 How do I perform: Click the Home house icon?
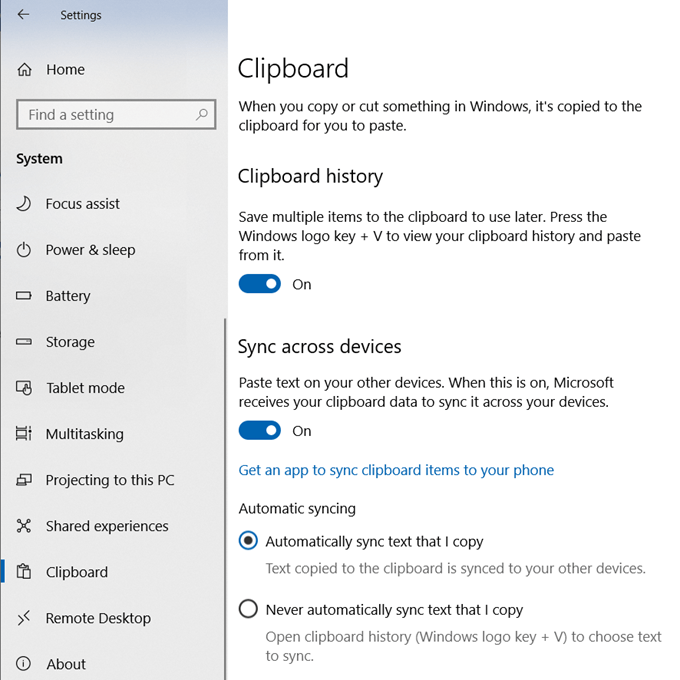[x=24, y=69]
